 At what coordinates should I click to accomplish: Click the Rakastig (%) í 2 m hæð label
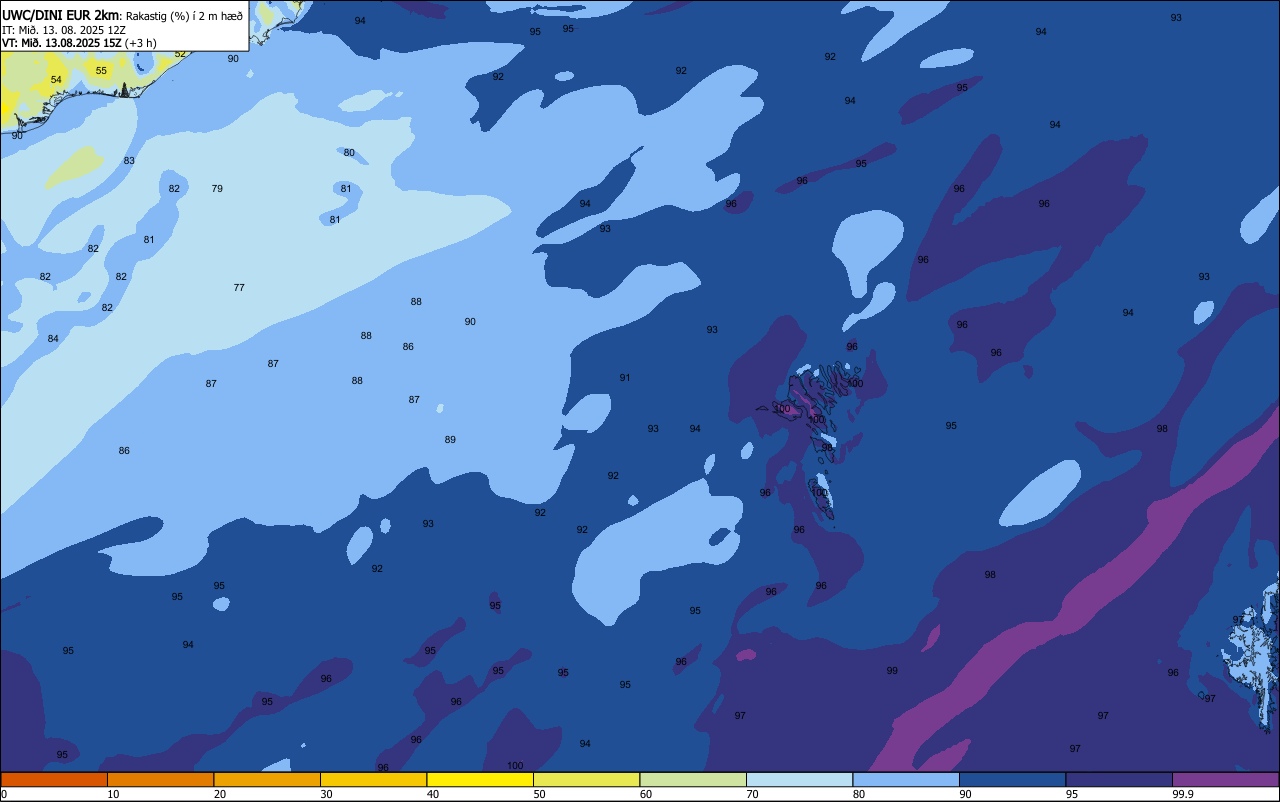[184, 16]
